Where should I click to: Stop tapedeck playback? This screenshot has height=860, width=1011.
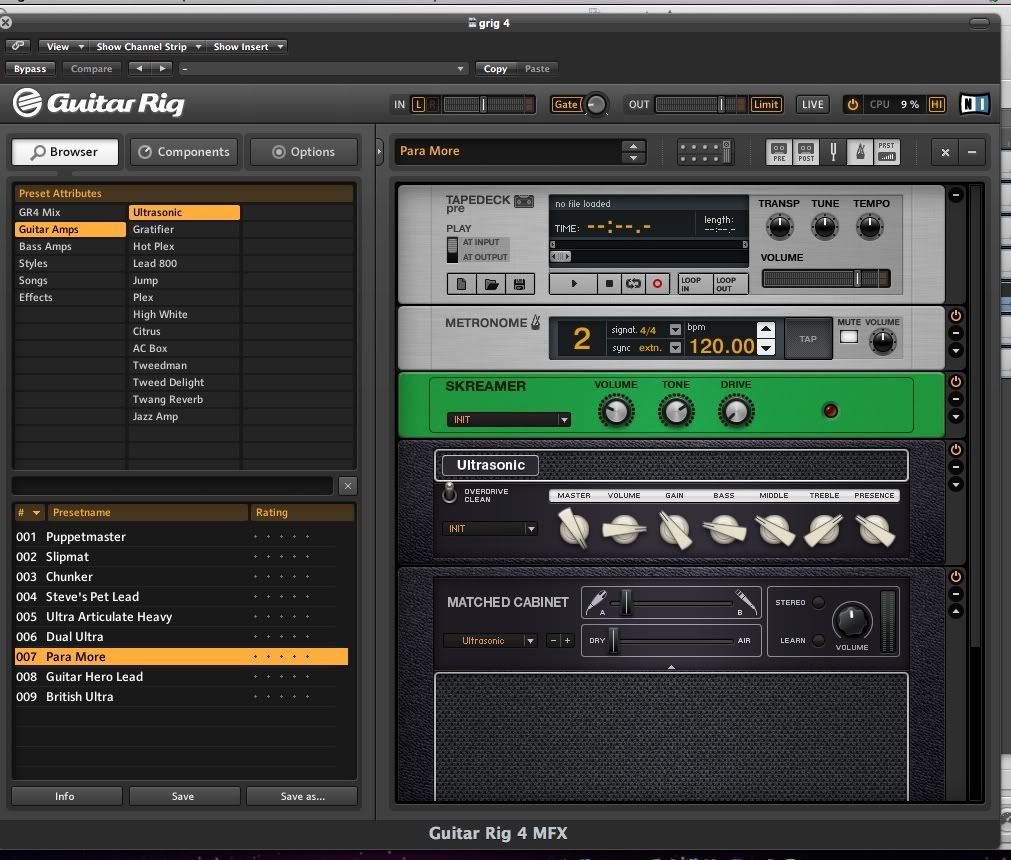(x=609, y=284)
